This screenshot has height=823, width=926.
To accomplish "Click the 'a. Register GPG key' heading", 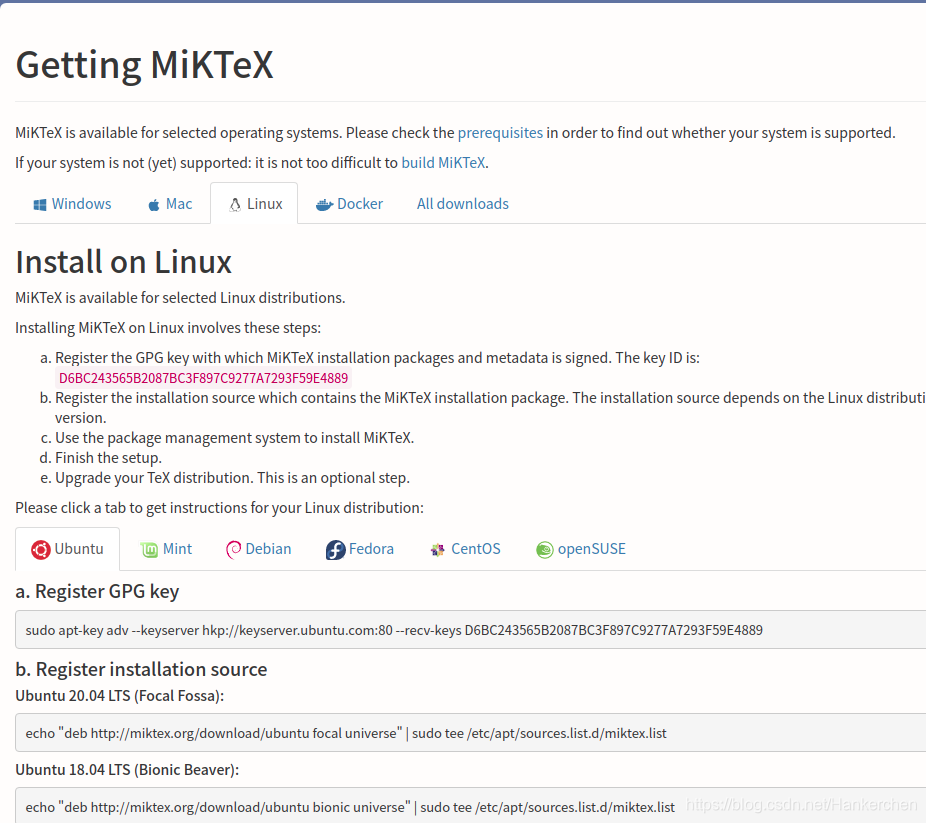I will coord(97,592).
